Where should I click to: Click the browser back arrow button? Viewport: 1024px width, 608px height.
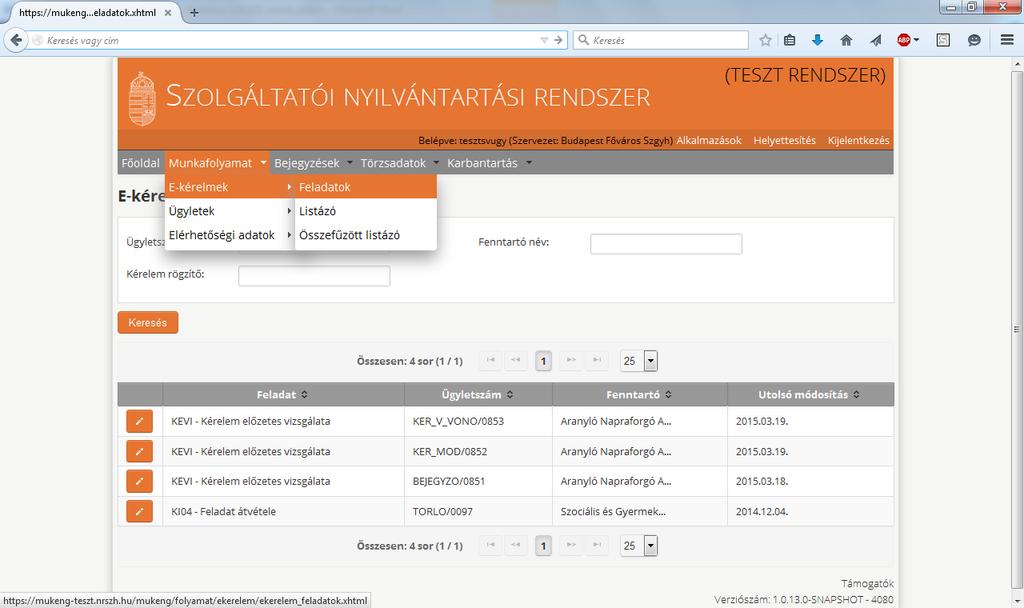[x=16, y=40]
